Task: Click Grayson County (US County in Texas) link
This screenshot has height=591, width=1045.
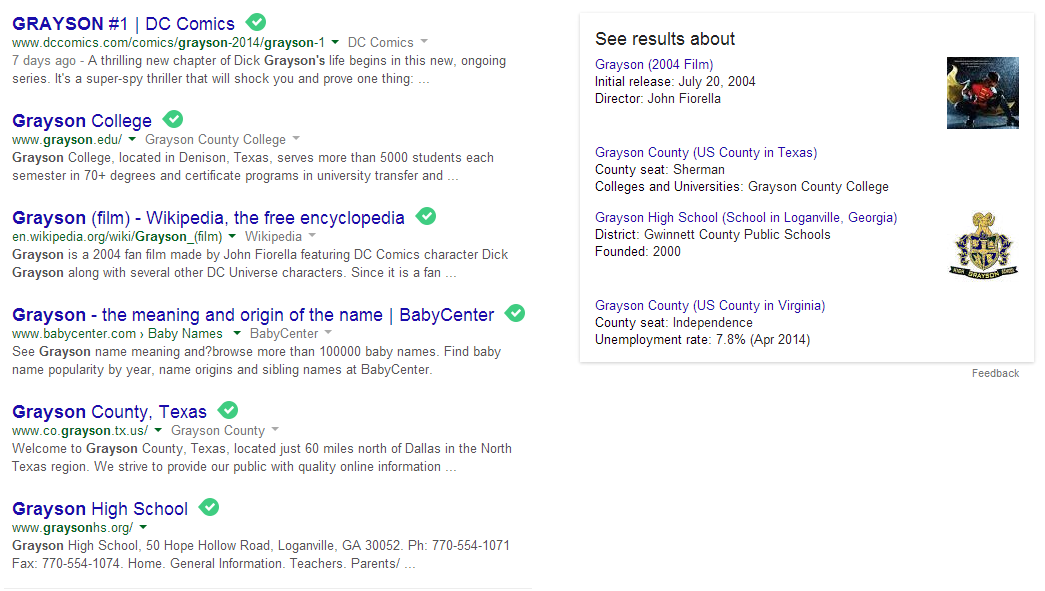Action: coord(706,153)
